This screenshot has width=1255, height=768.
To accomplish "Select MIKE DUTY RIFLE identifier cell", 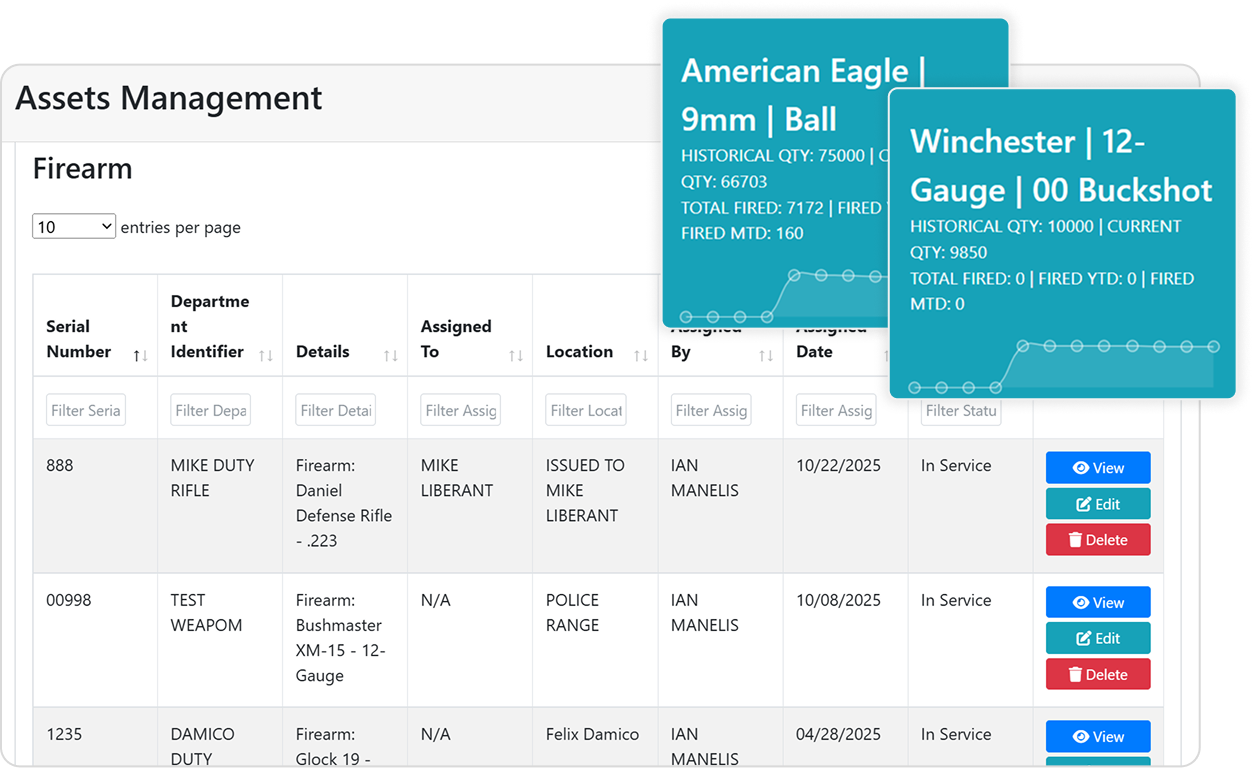I will pos(220,506).
